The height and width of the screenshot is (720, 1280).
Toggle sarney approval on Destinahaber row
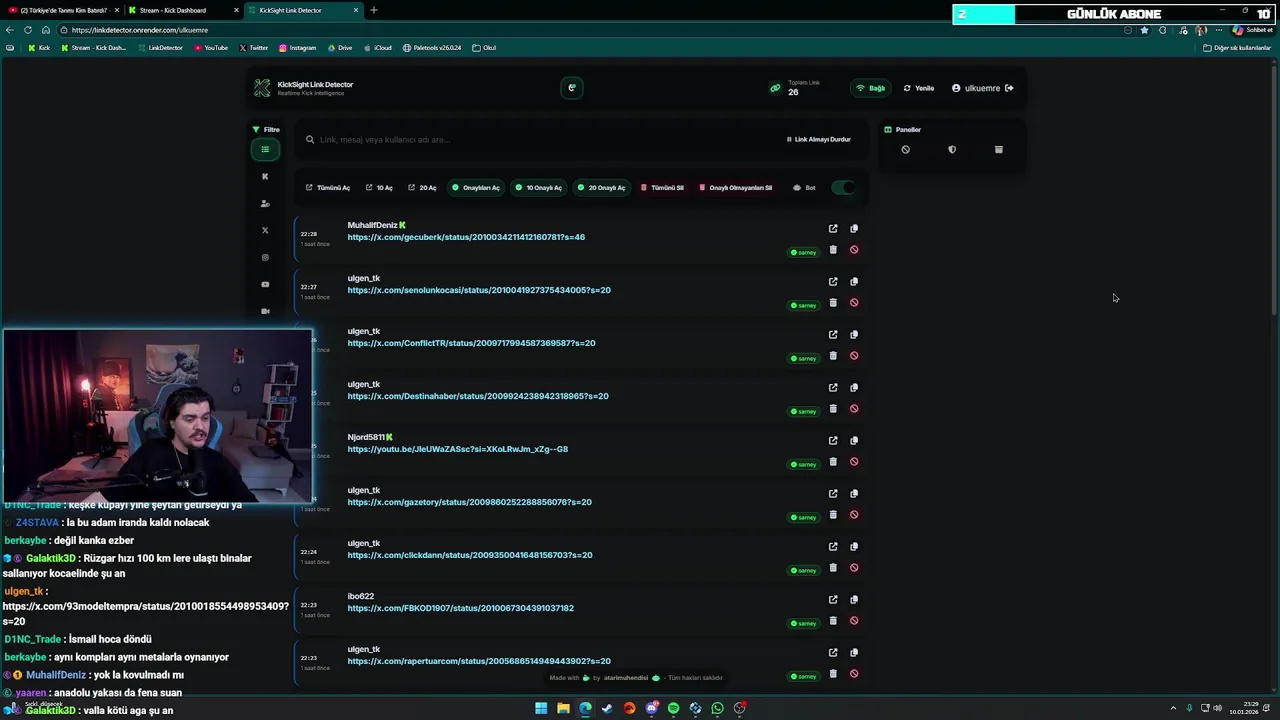click(804, 412)
